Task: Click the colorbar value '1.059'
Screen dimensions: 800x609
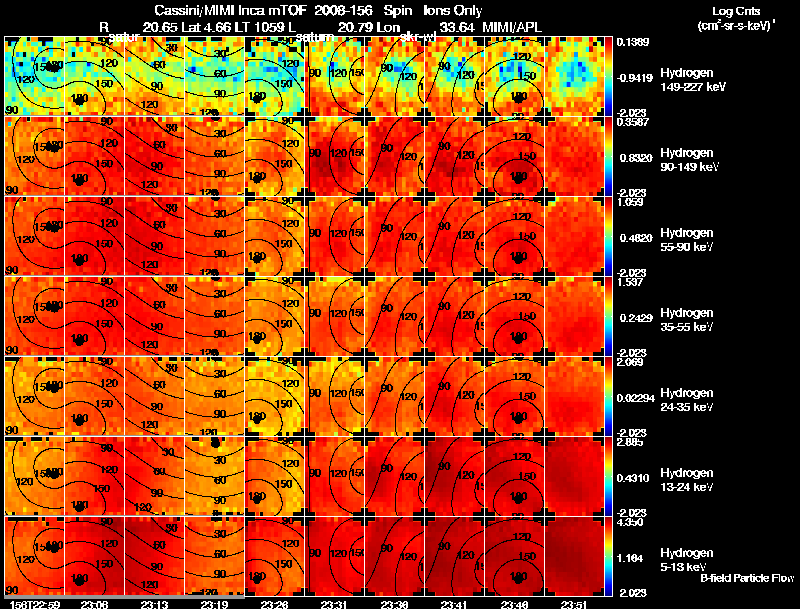Action: pos(630,202)
